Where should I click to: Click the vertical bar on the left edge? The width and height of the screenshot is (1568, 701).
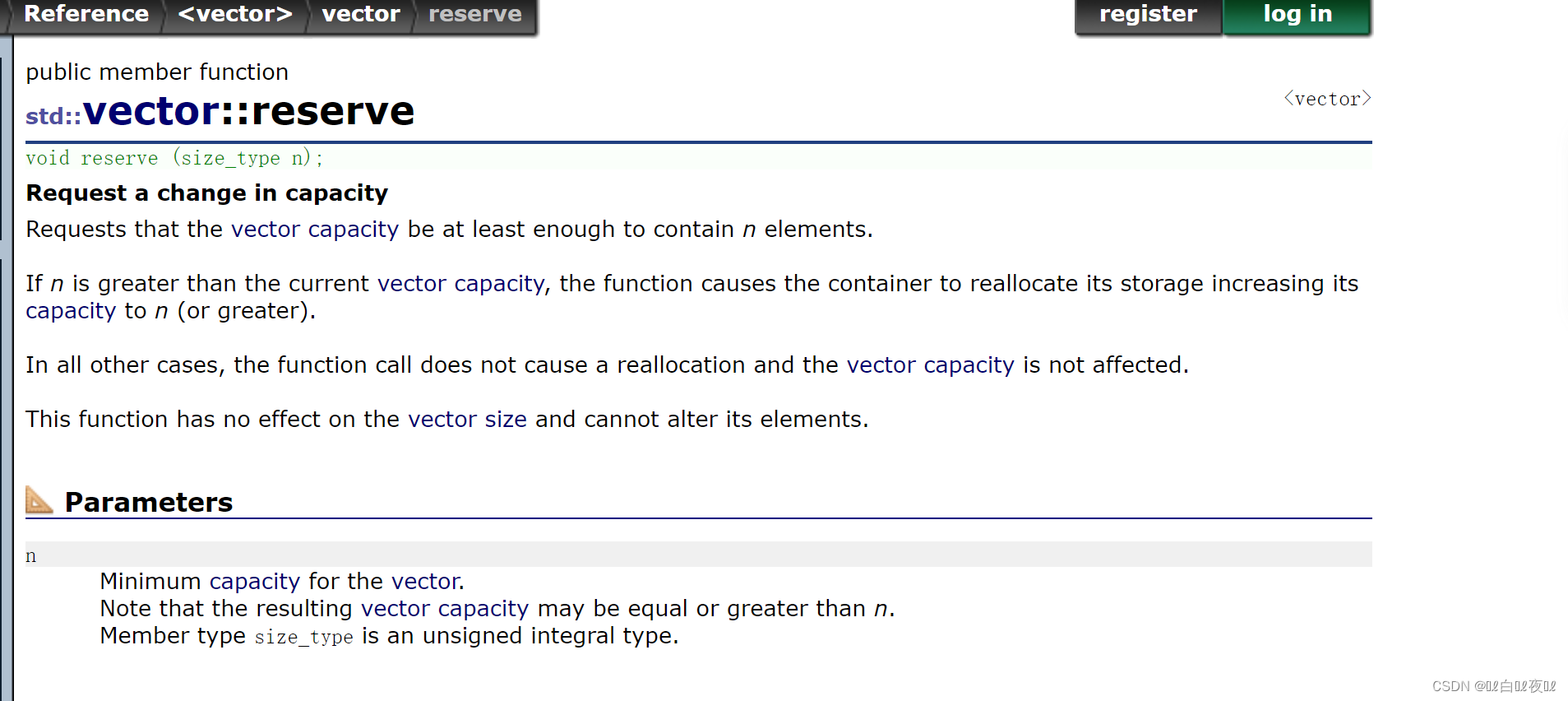point(7,370)
